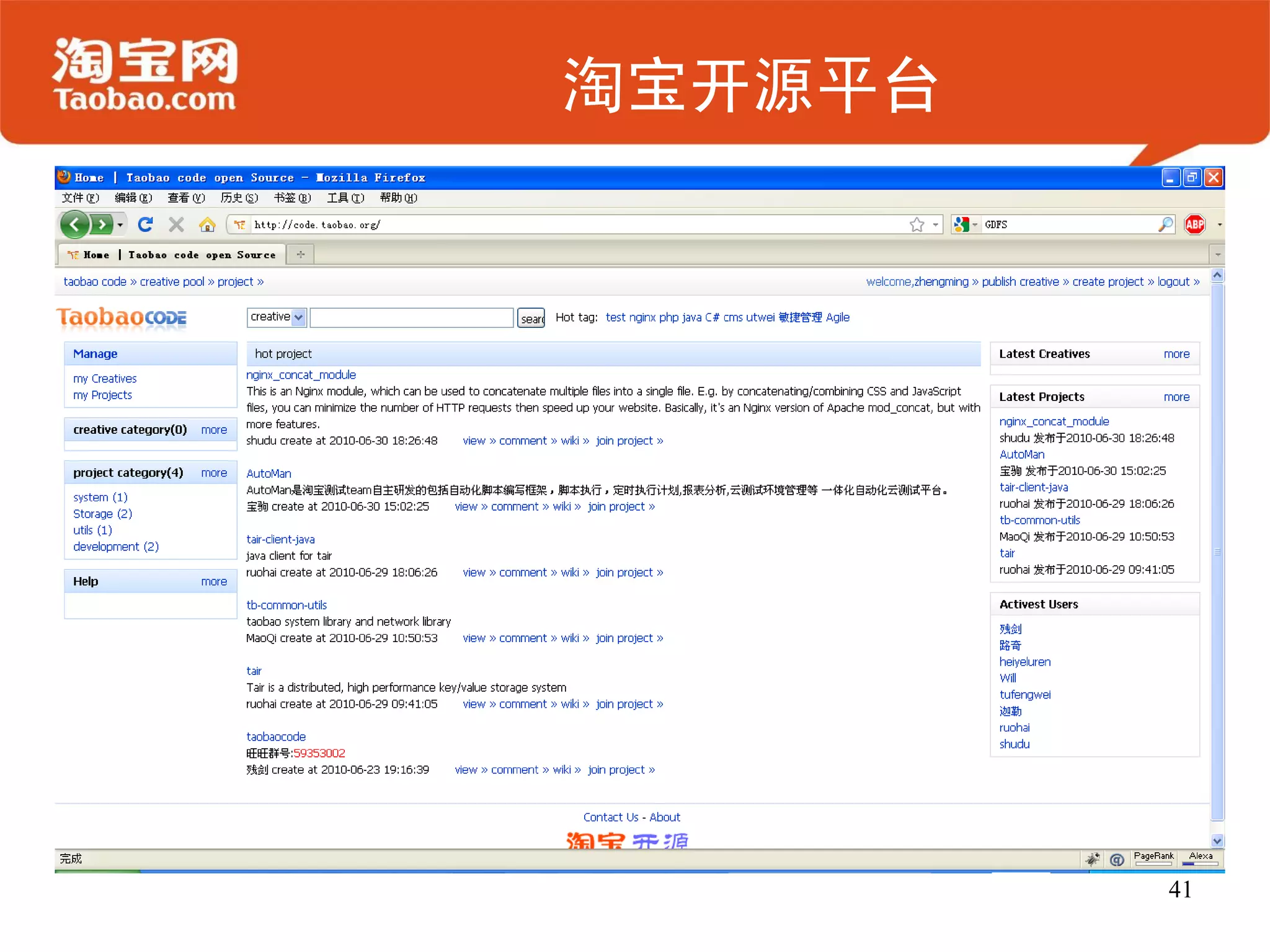Open the 工具 tools menu

(345, 198)
